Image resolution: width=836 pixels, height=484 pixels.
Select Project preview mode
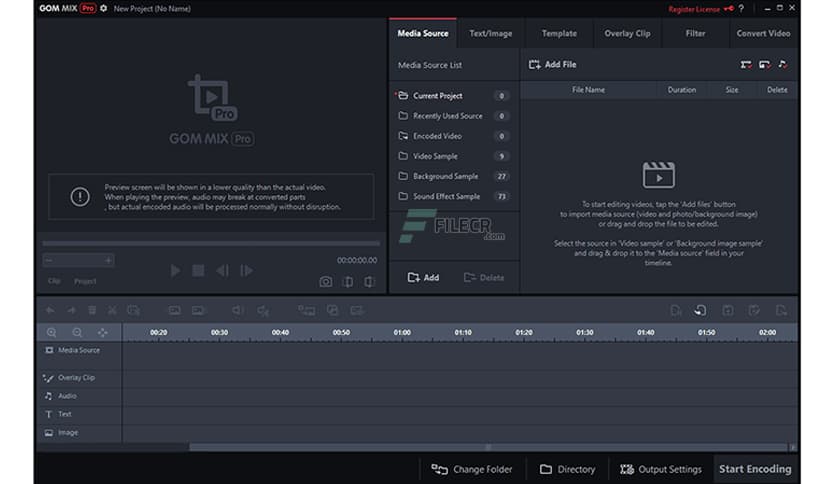coord(85,281)
